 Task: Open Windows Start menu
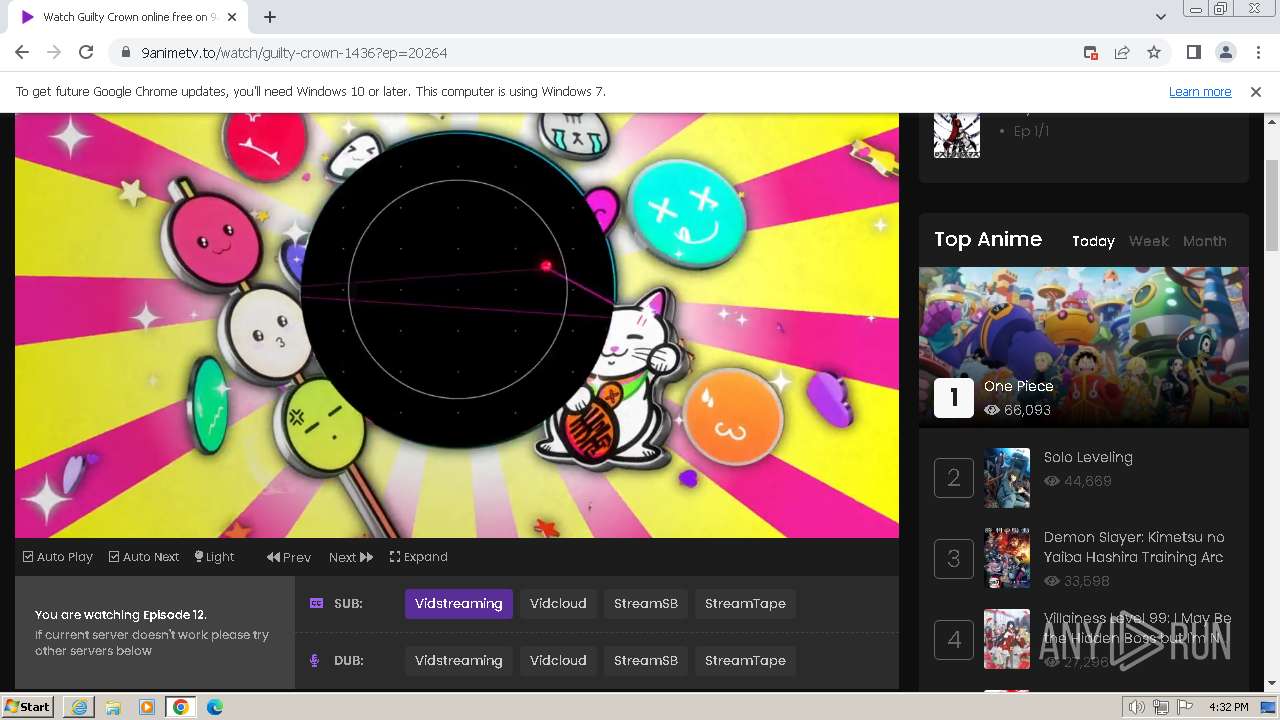point(27,707)
